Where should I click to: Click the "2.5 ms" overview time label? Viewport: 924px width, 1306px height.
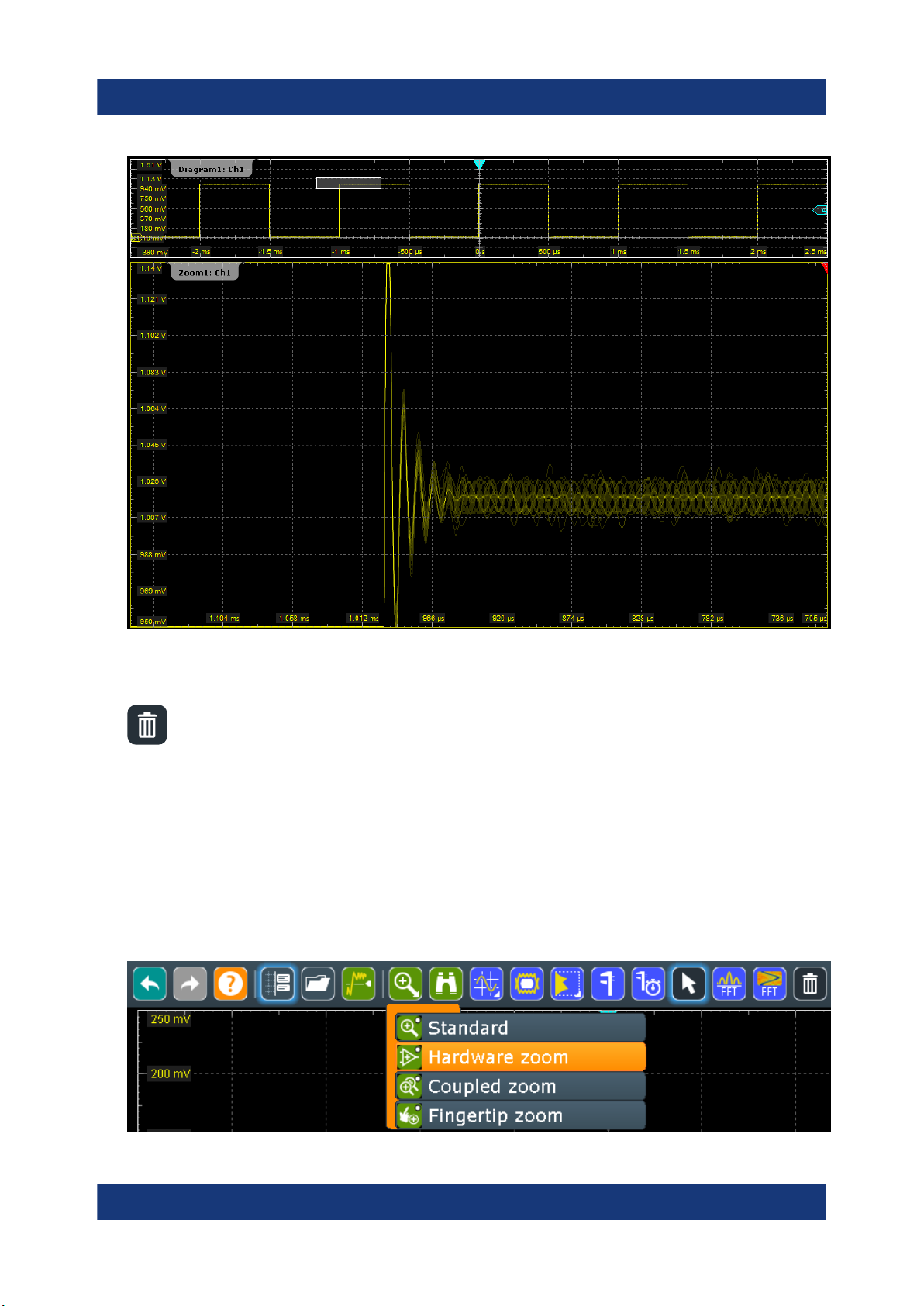click(815, 252)
